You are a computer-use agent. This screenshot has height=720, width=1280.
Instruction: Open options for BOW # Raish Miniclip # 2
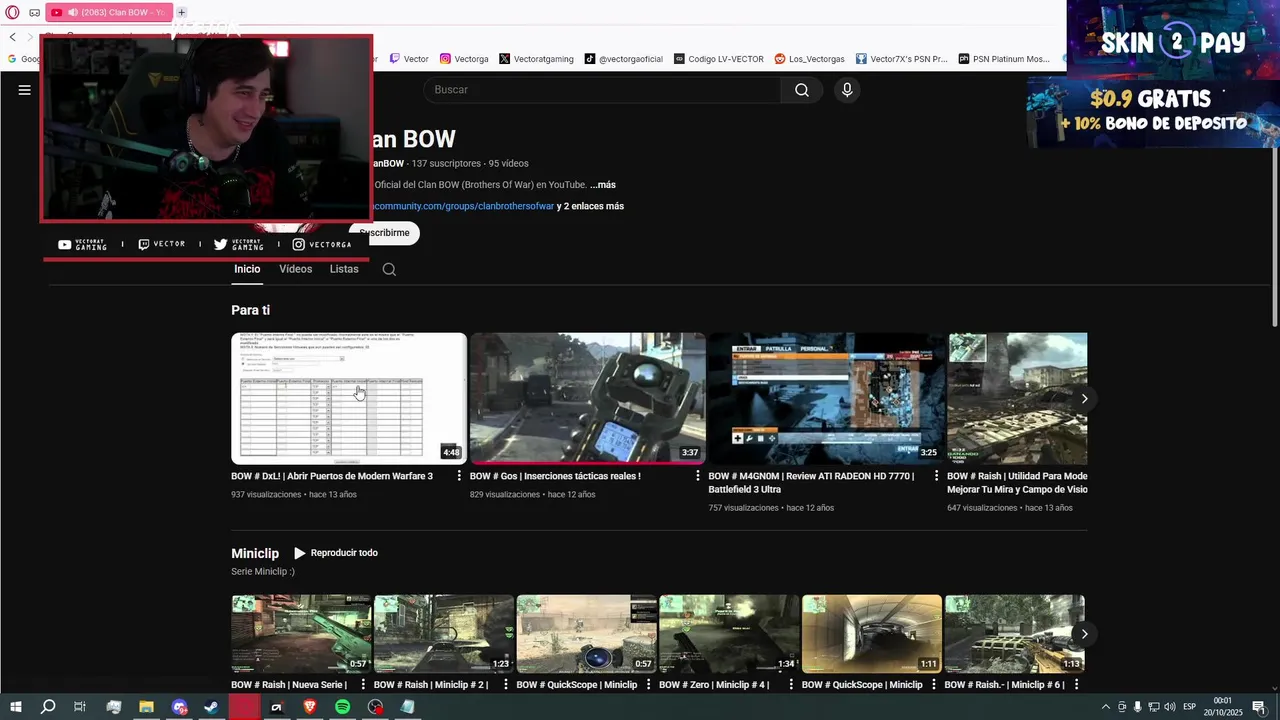tap(506, 685)
